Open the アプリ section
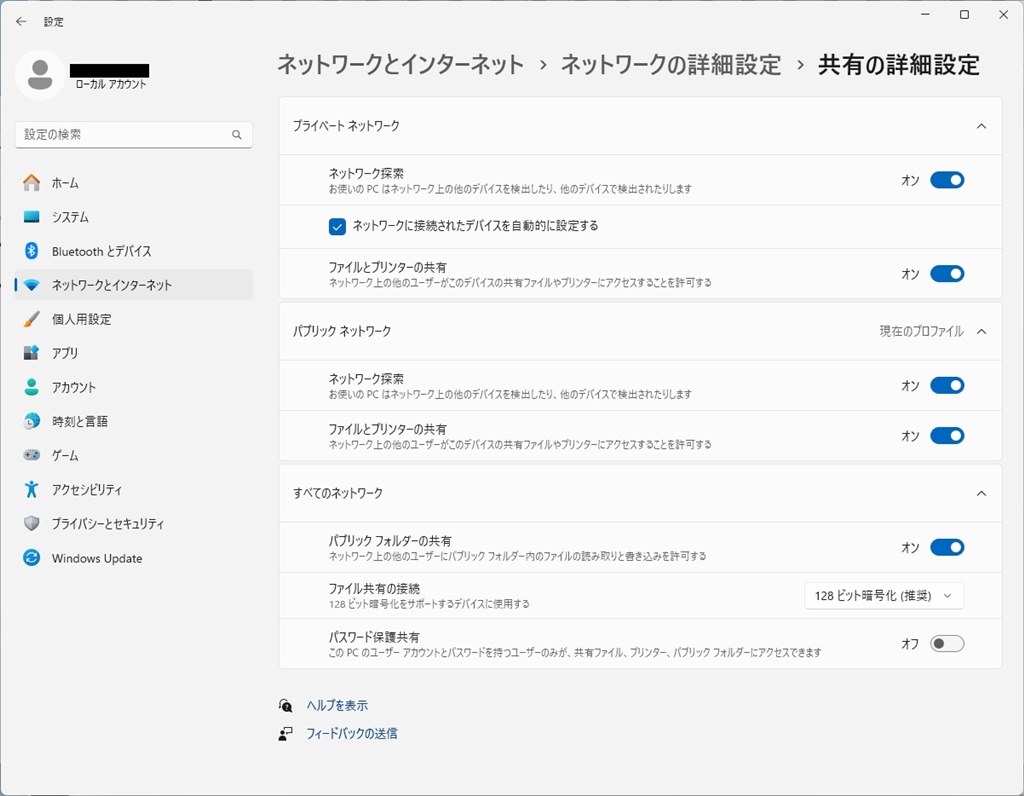This screenshot has width=1024, height=796. pyautogui.click(x=60, y=352)
